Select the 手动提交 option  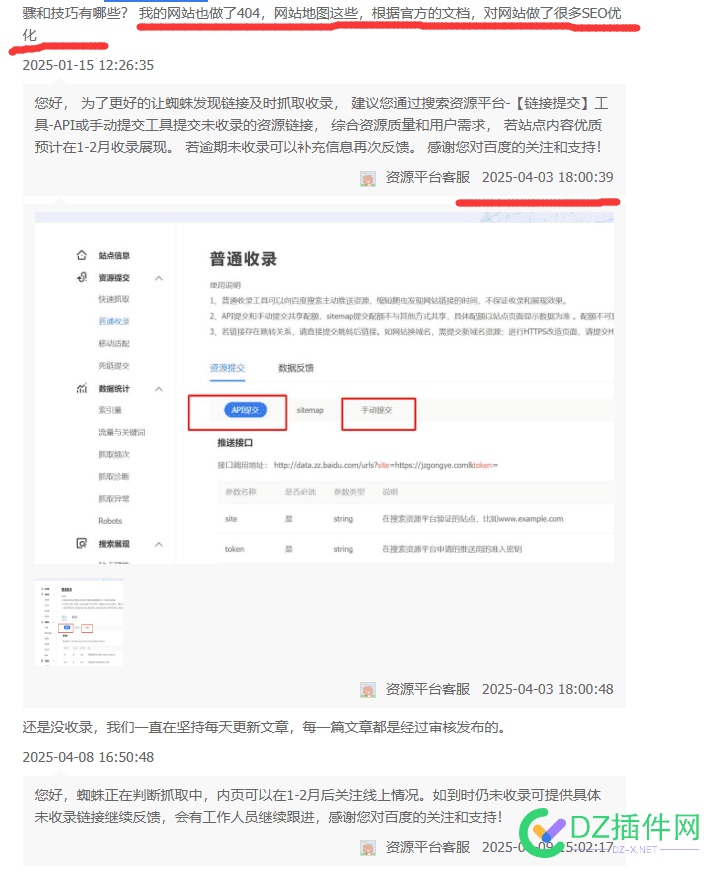click(377, 410)
